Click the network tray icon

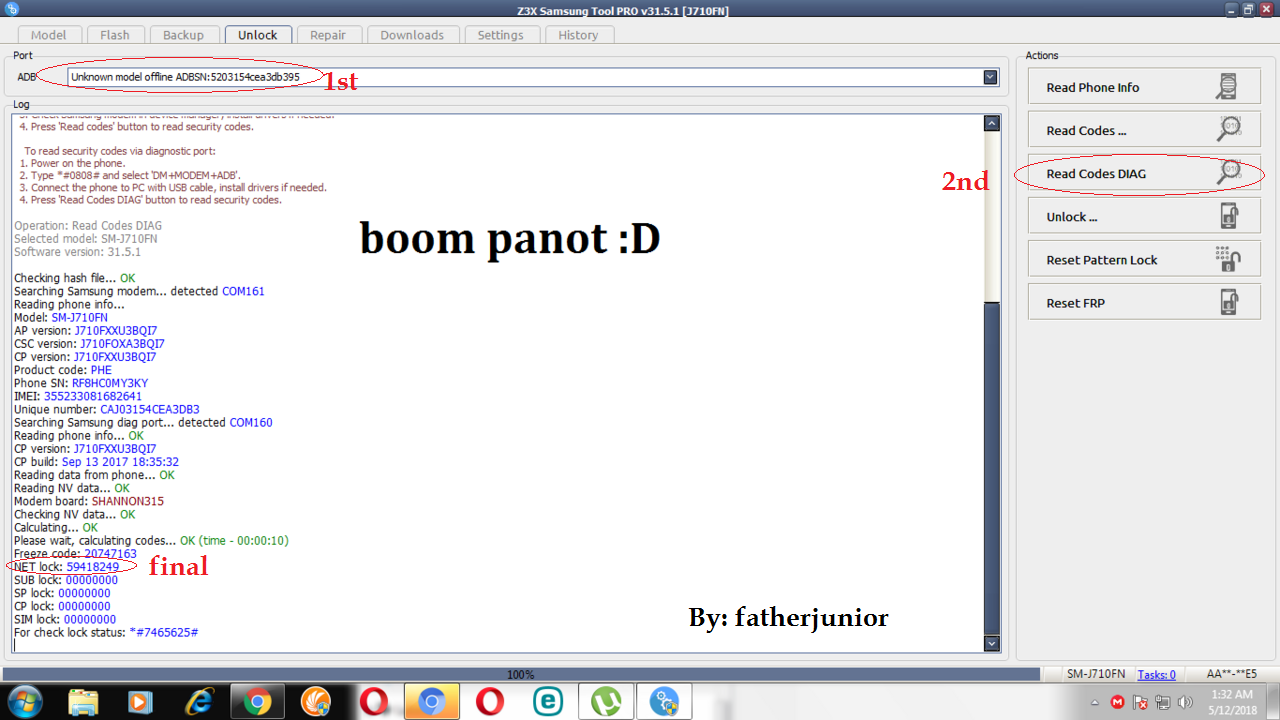pyautogui.click(x=1163, y=702)
